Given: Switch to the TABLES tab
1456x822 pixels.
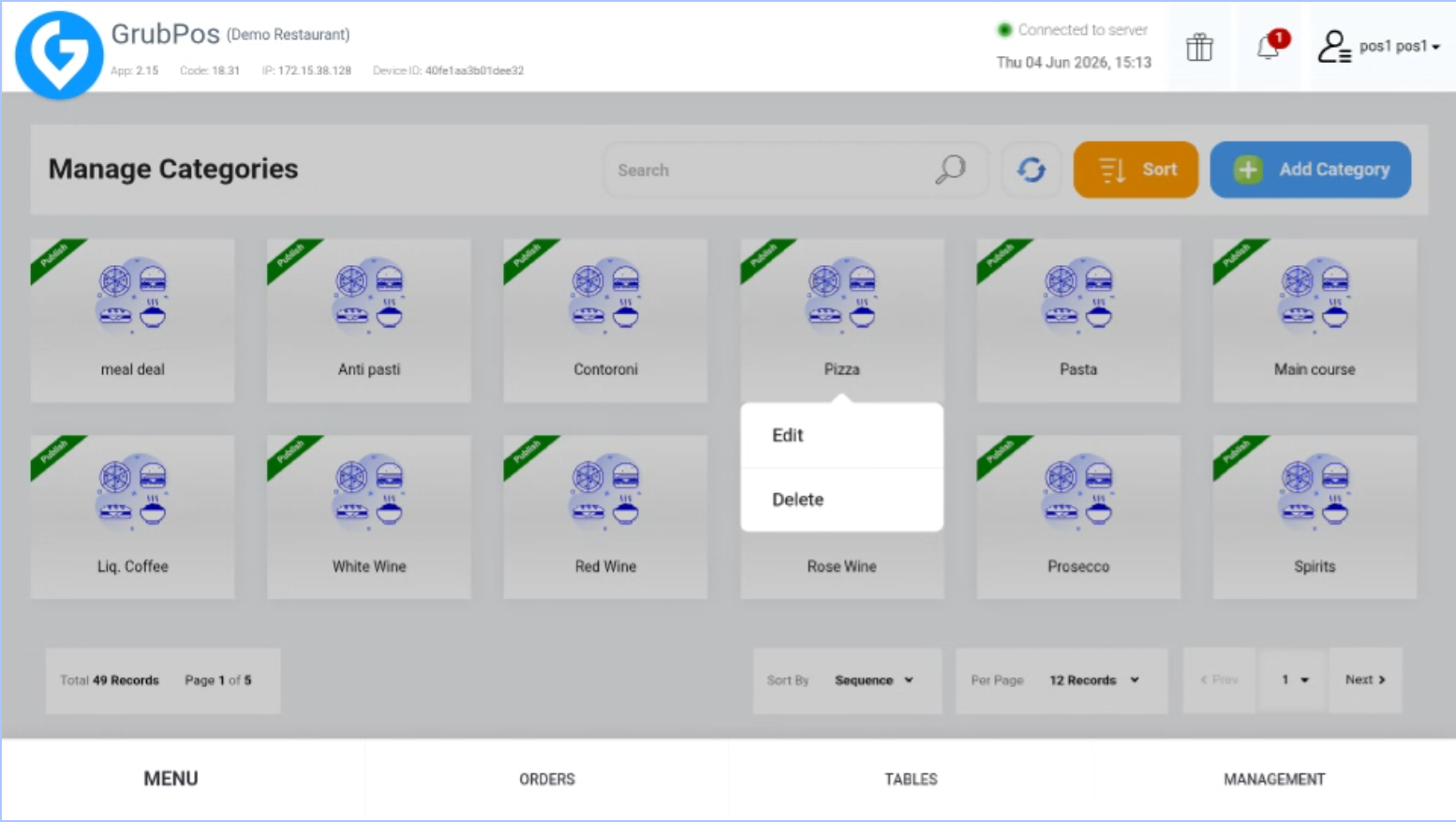Looking at the screenshot, I should [x=911, y=779].
